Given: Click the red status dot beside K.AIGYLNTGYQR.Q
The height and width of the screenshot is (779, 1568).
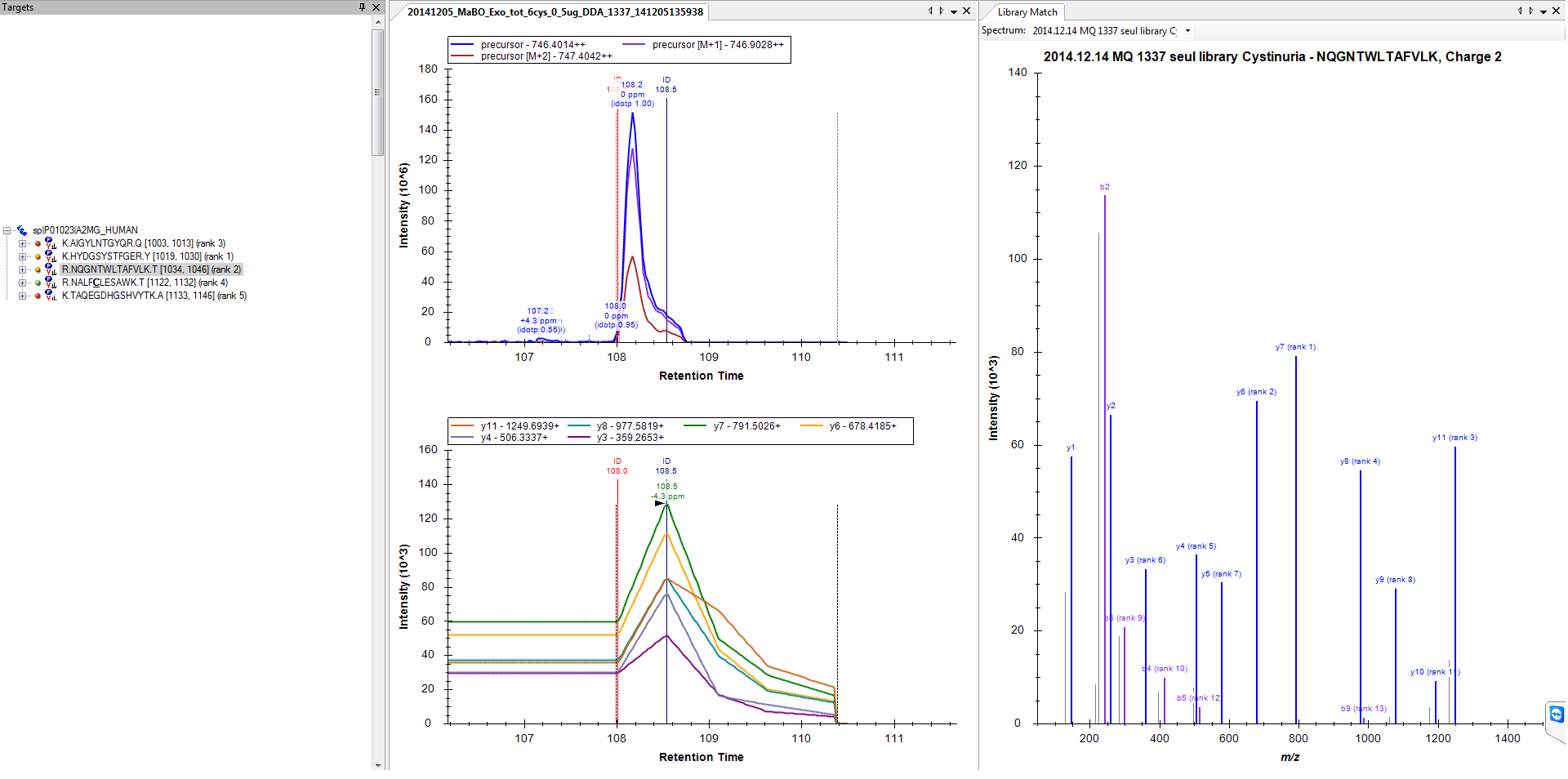Looking at the screenshot, I should point(38,243).
